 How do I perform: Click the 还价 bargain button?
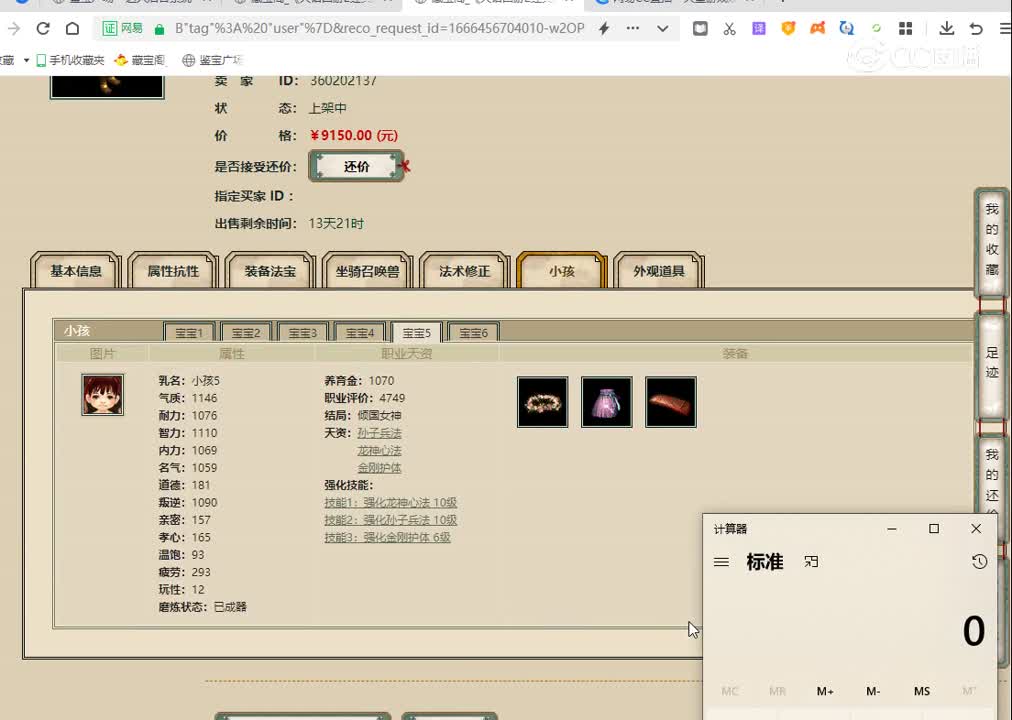pos(356,166)
